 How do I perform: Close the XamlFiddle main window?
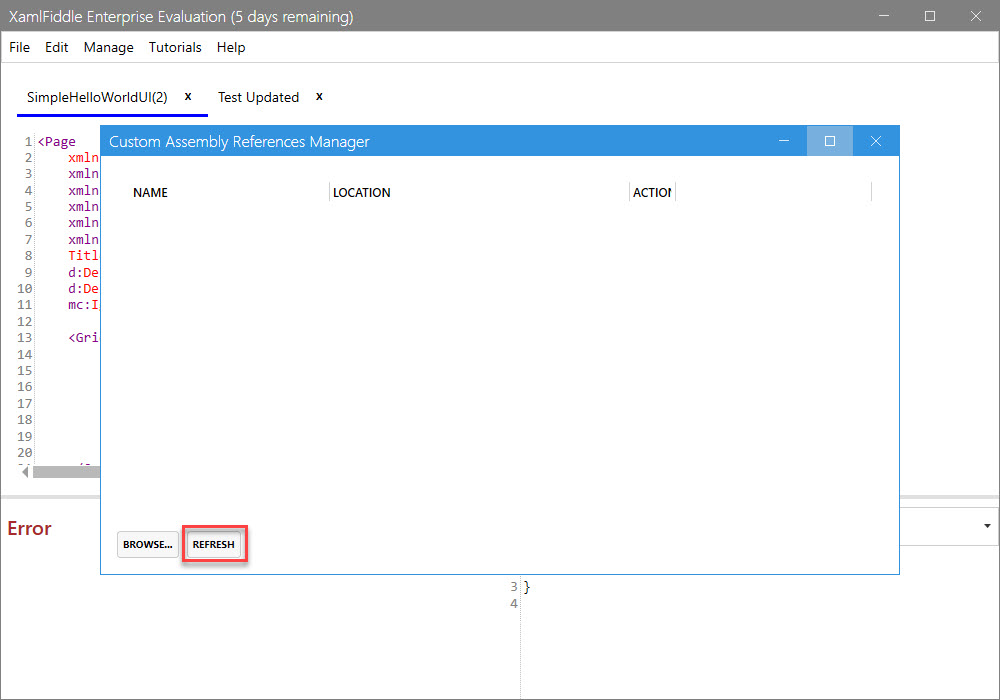pyautogui.click(x=976, y=16)
